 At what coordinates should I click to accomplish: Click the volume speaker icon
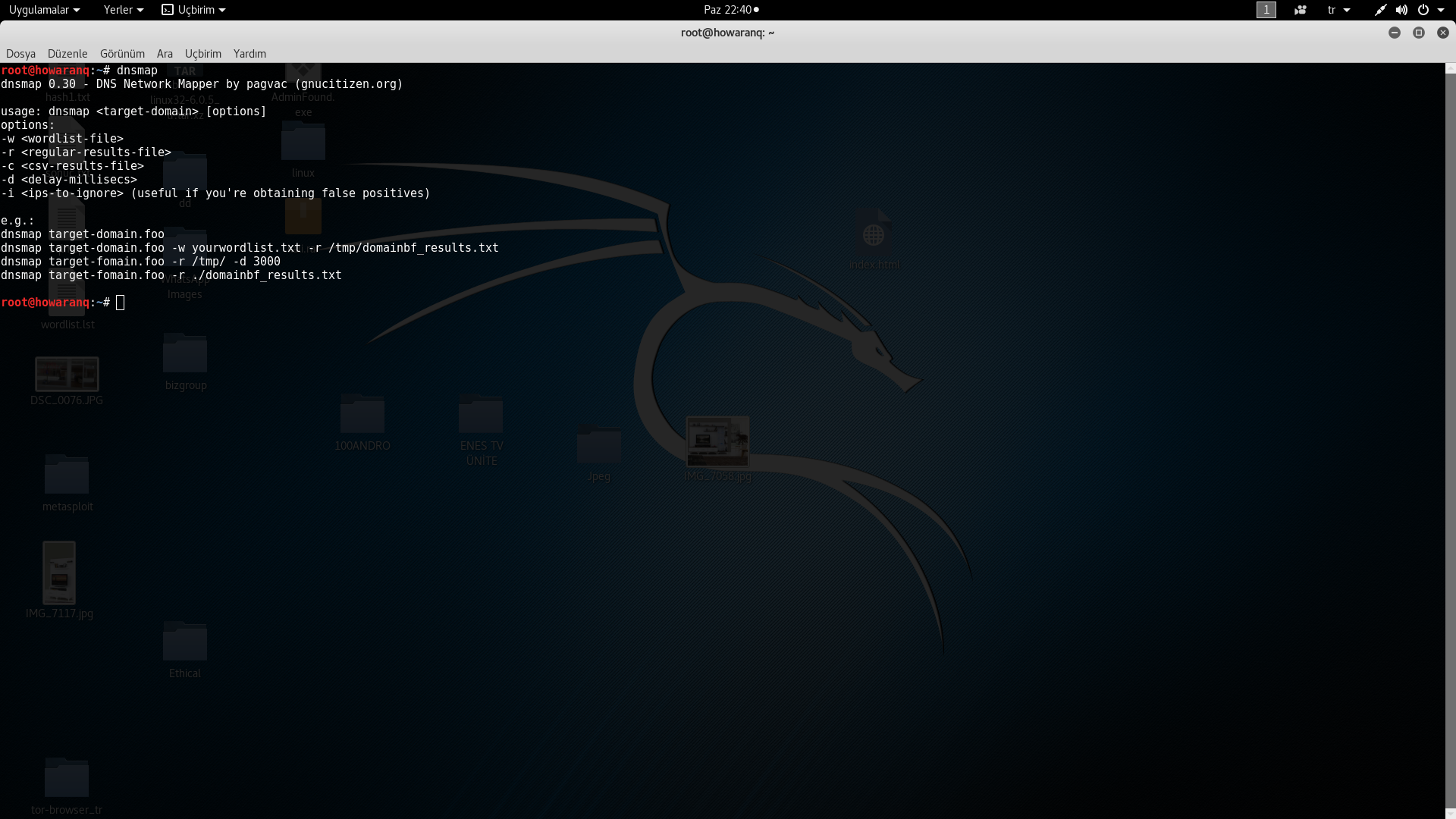tap(1401, 10)
